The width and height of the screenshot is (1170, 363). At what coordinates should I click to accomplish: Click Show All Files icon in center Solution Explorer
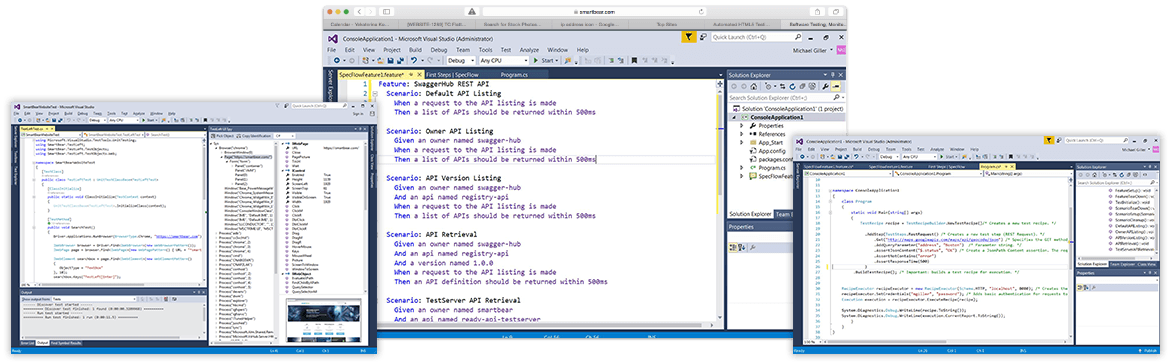coord(812,87)
